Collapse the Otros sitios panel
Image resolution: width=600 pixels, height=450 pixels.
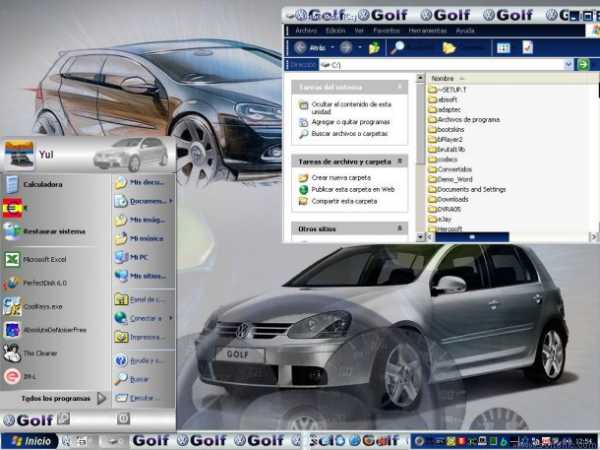point(399,228)
